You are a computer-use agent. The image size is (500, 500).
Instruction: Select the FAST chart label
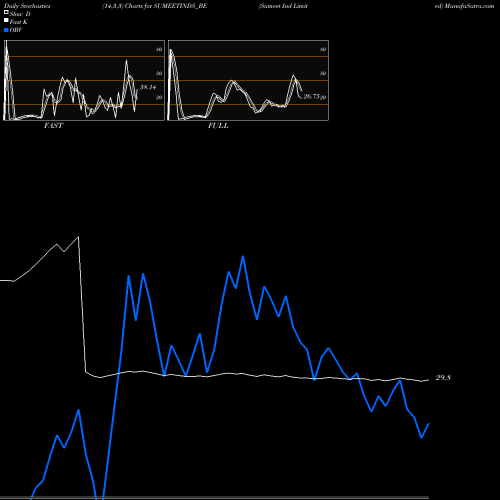pos(53,126)
